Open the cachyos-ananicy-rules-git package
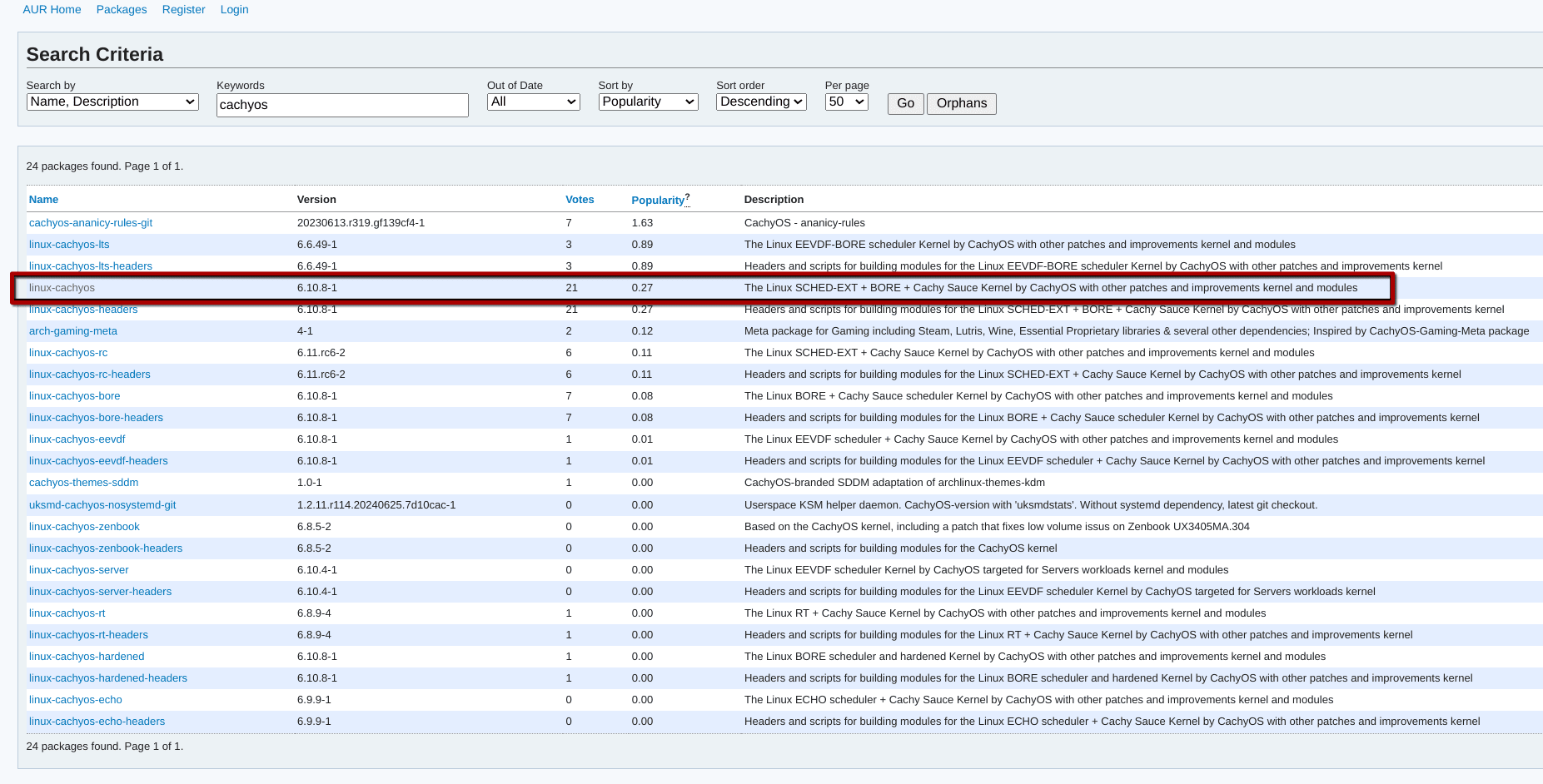The width and height of the screenshot is (1543, 784). coord(91,223)
